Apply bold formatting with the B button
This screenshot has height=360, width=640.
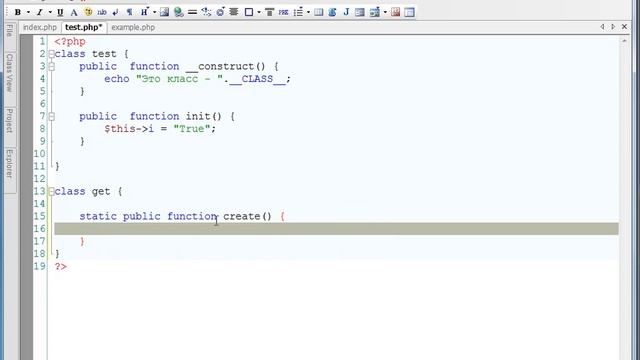click(x=18, y=12)
